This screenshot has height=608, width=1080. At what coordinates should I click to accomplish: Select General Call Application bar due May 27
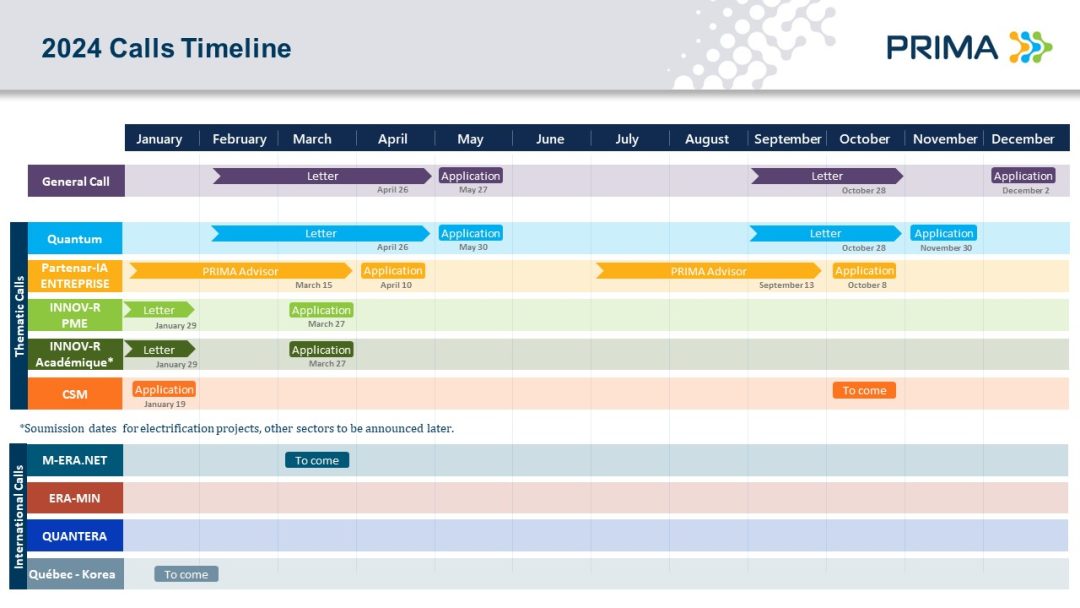(x=470, y=176)
